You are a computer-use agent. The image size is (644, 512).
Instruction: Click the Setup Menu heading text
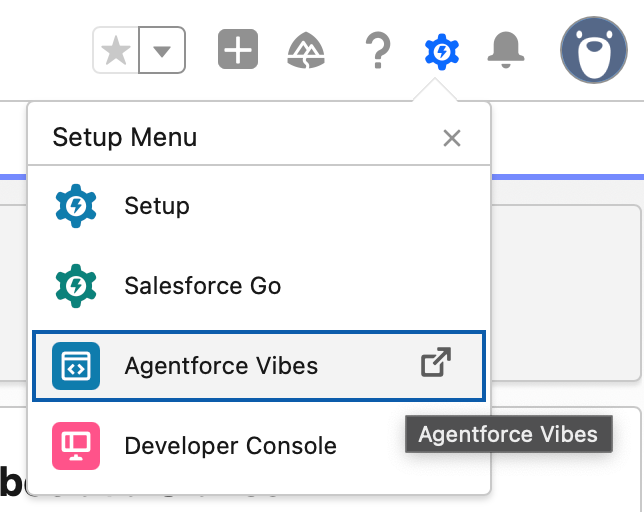click(x=125, y=137)
